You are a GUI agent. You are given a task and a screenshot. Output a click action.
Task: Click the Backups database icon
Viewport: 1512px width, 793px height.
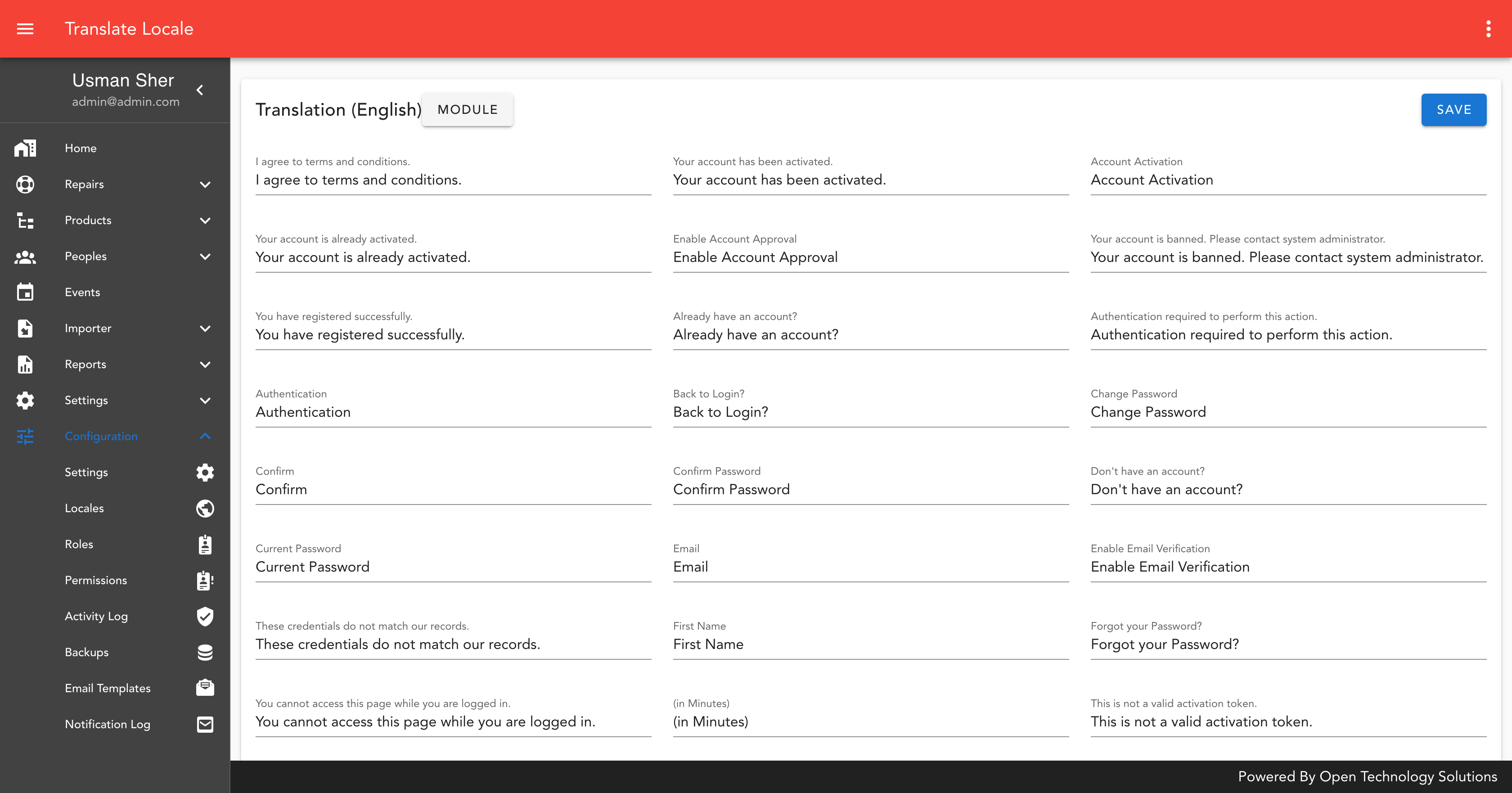point(205,652)
